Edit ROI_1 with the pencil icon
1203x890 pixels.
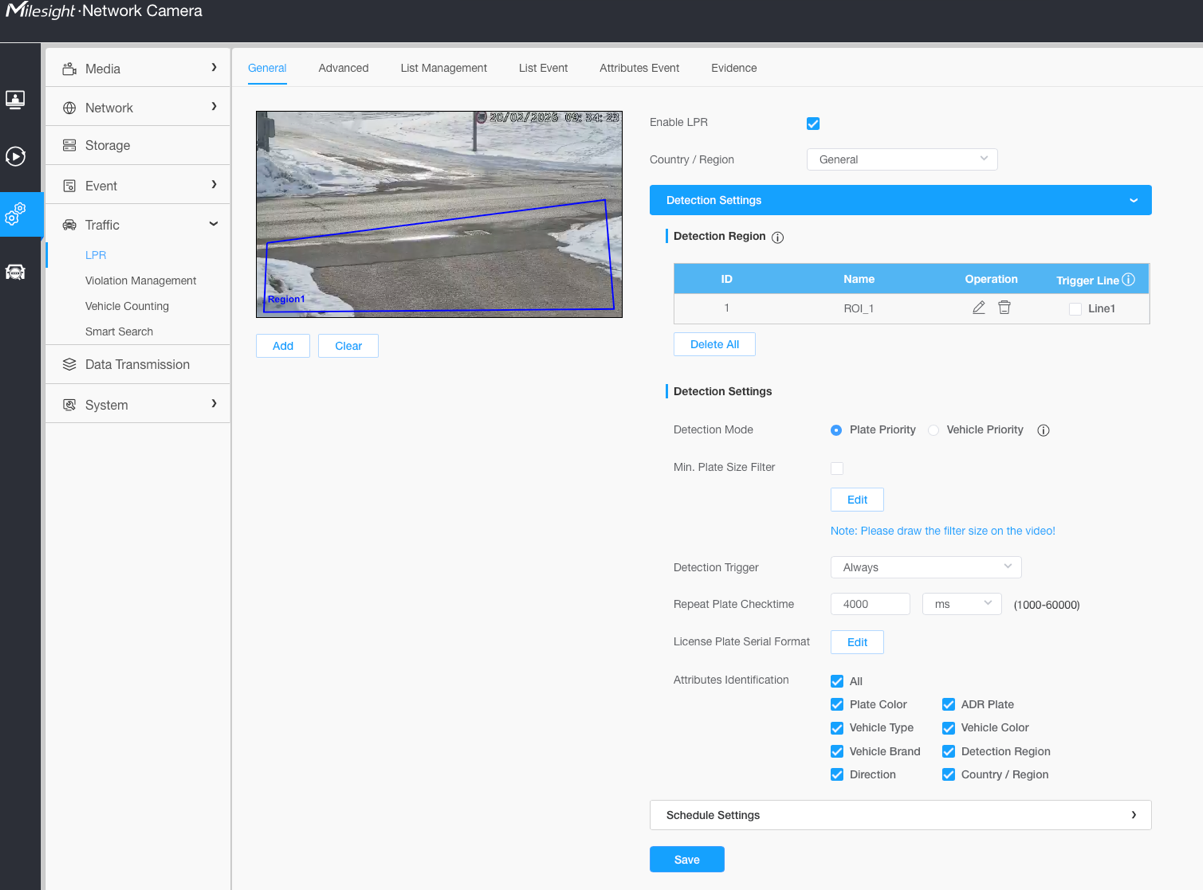978,308
